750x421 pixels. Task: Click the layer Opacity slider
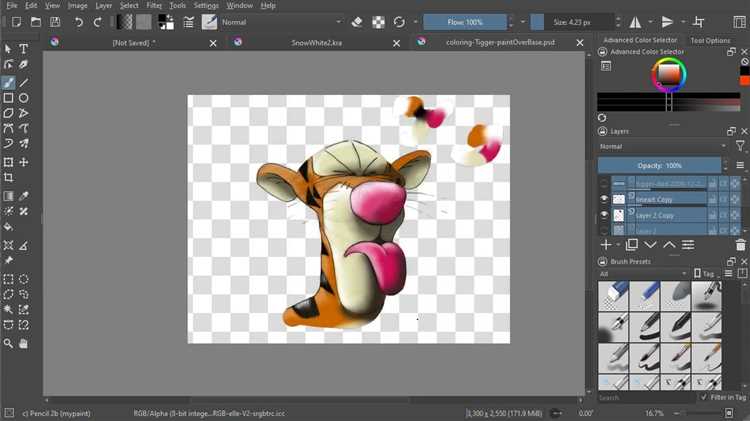pyautogui.click(x=660, y=166)
